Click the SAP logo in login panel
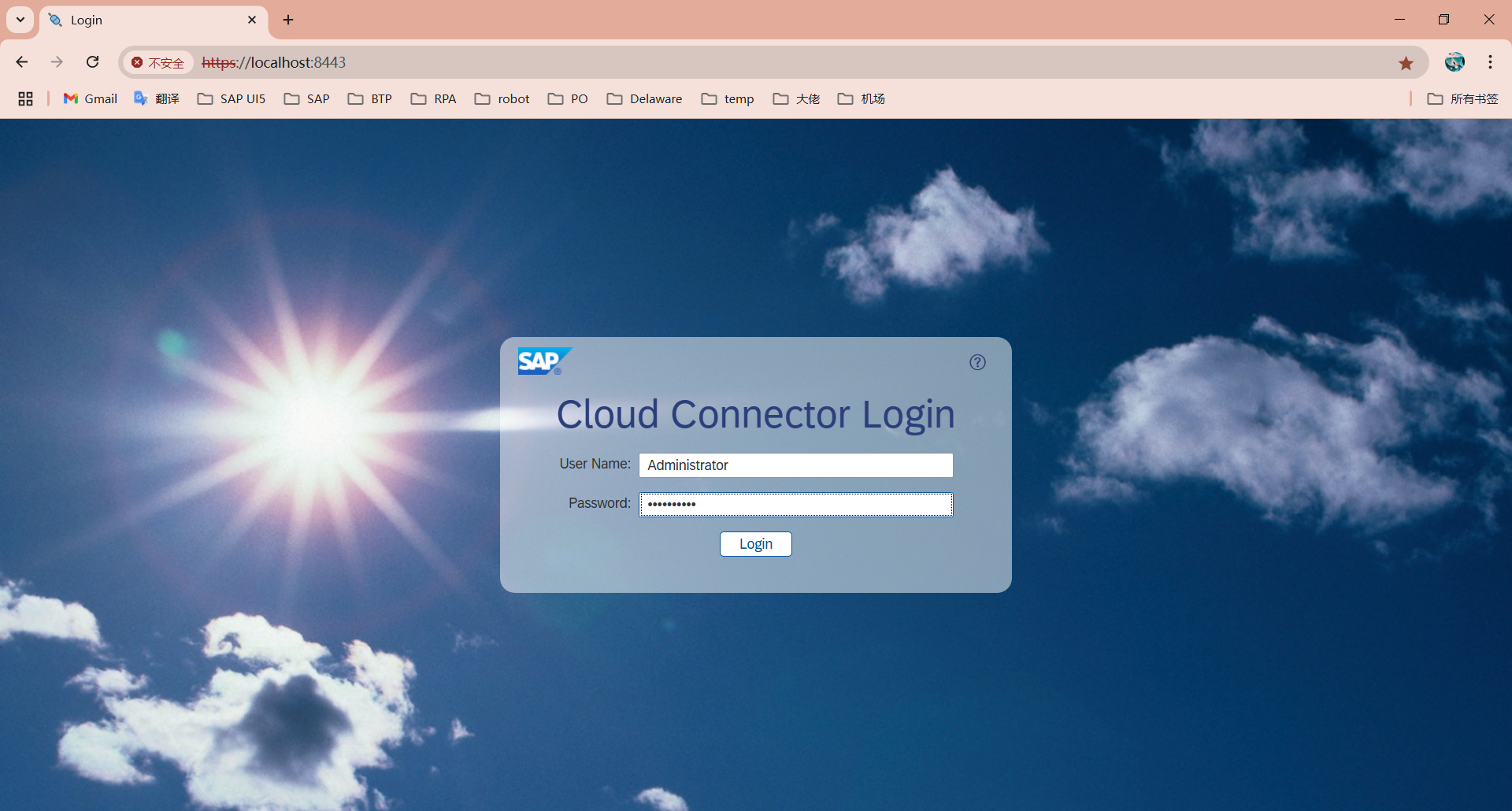Viewport: 1512px width, 811px height. tap(544, 361)
